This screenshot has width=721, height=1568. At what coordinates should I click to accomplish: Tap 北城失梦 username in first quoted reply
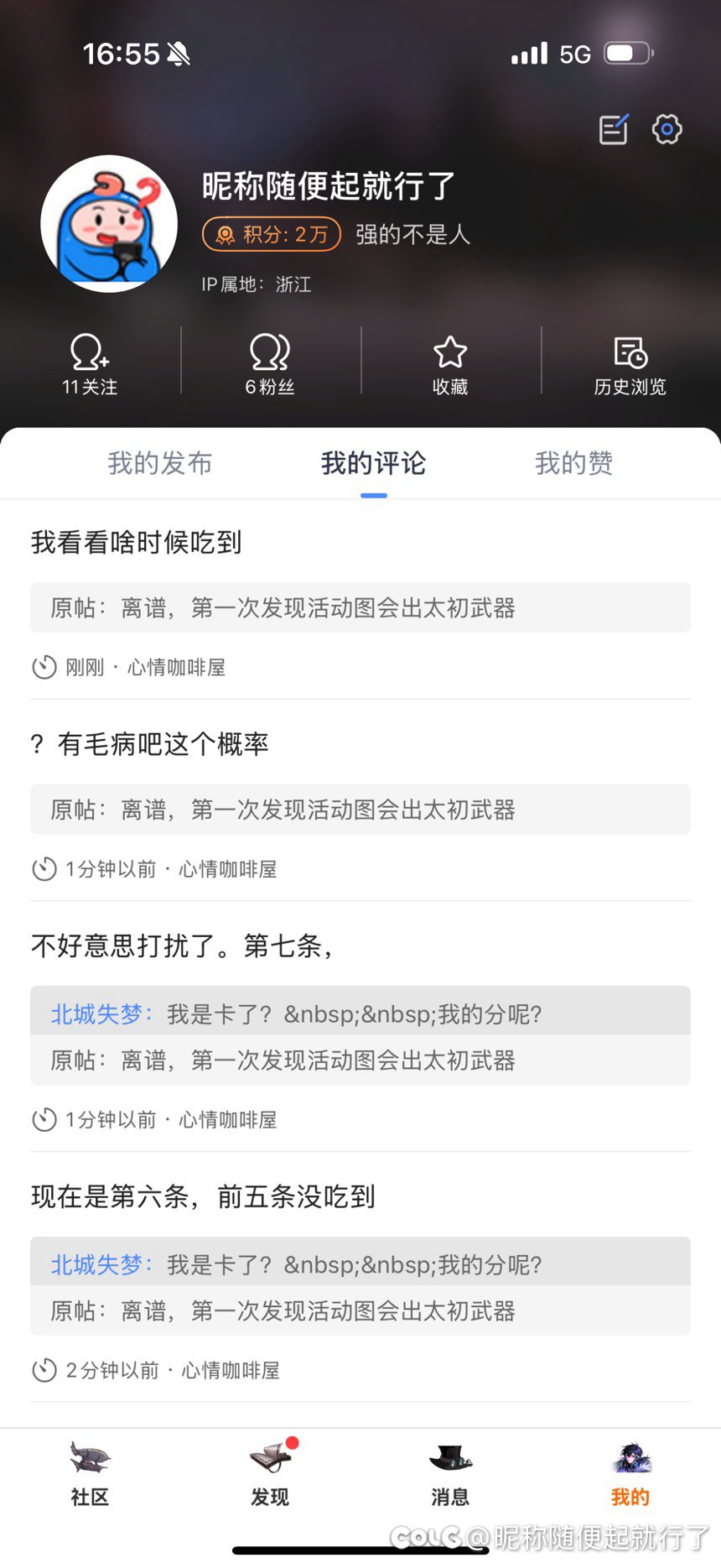pyautogui.click(x=97, y=1014)
